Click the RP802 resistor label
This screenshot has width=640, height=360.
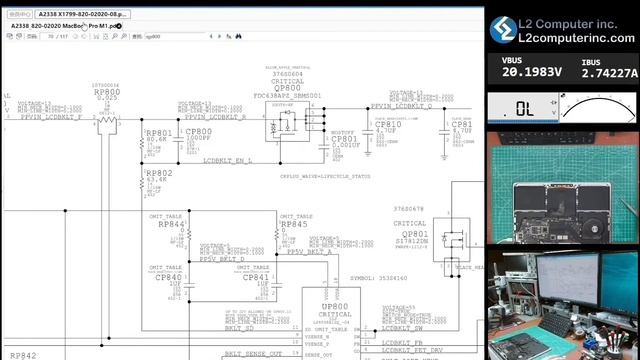point(159,173)
